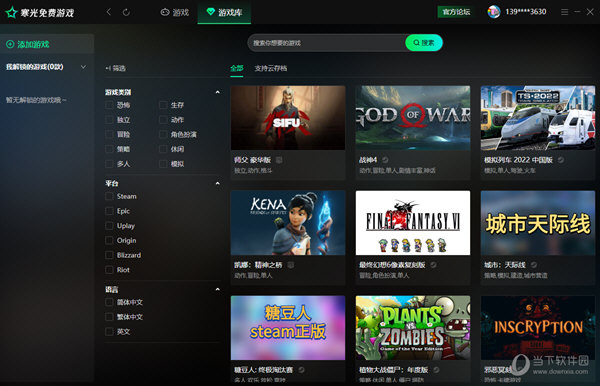The image size is (600, 386).
Task: Switch to the 游戏库 tab
Action: tap(224, 12)
